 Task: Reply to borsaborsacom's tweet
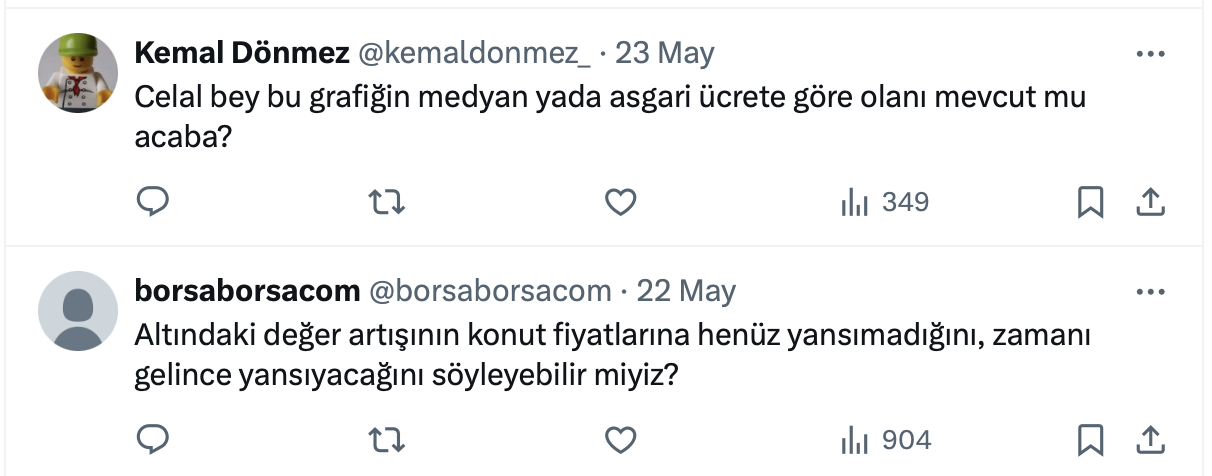click(151, 440)
